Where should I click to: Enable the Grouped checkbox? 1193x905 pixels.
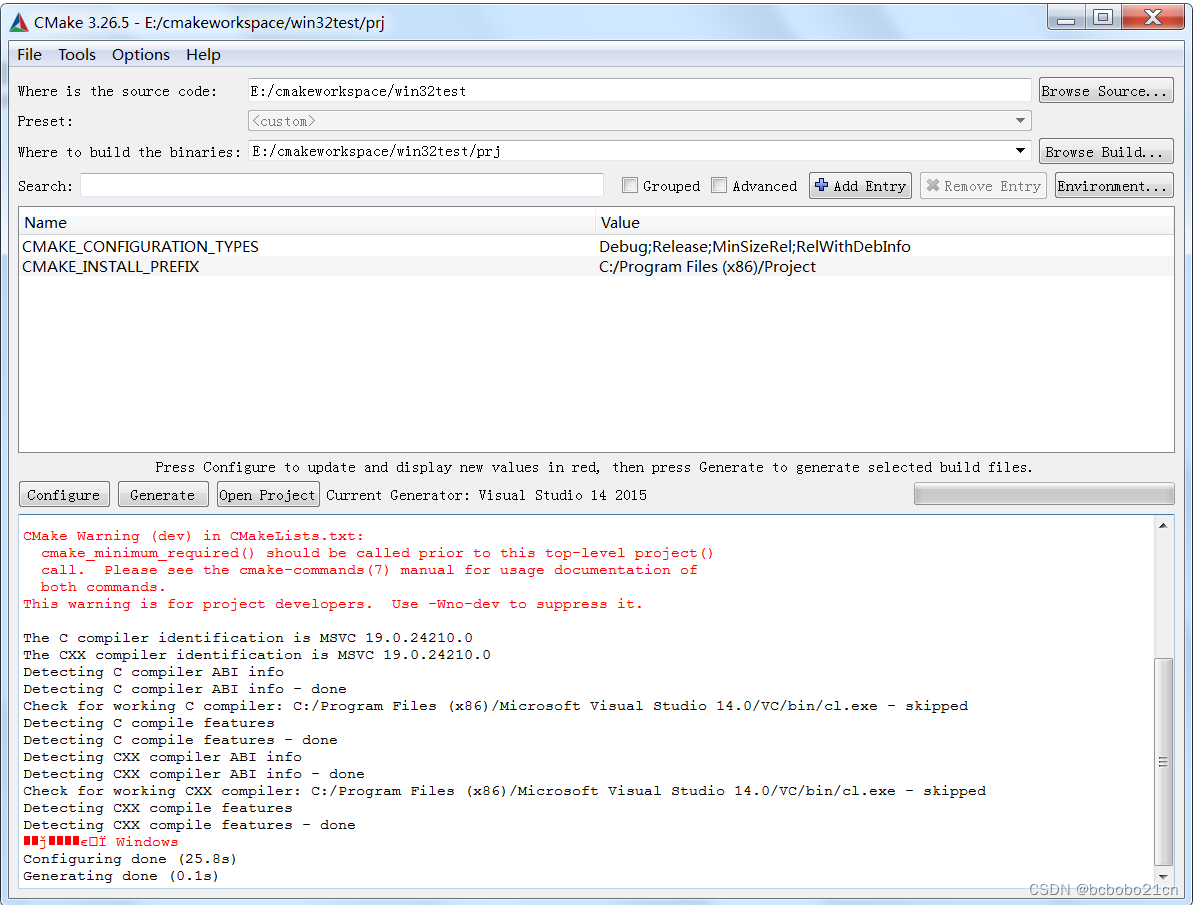coord(630,185)
